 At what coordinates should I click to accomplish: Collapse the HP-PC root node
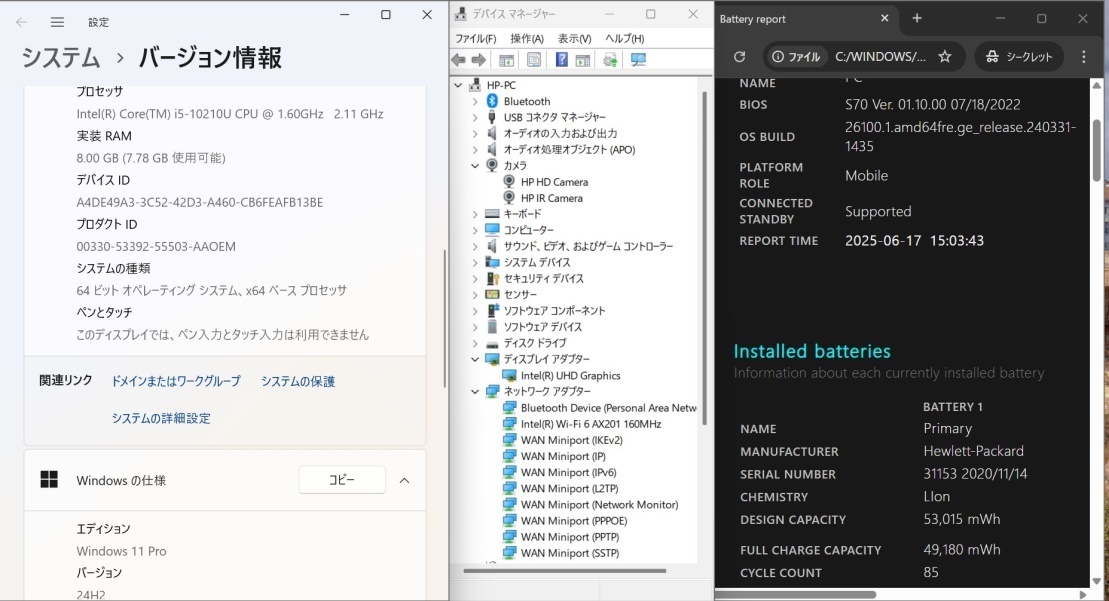(x=458, y=85)
